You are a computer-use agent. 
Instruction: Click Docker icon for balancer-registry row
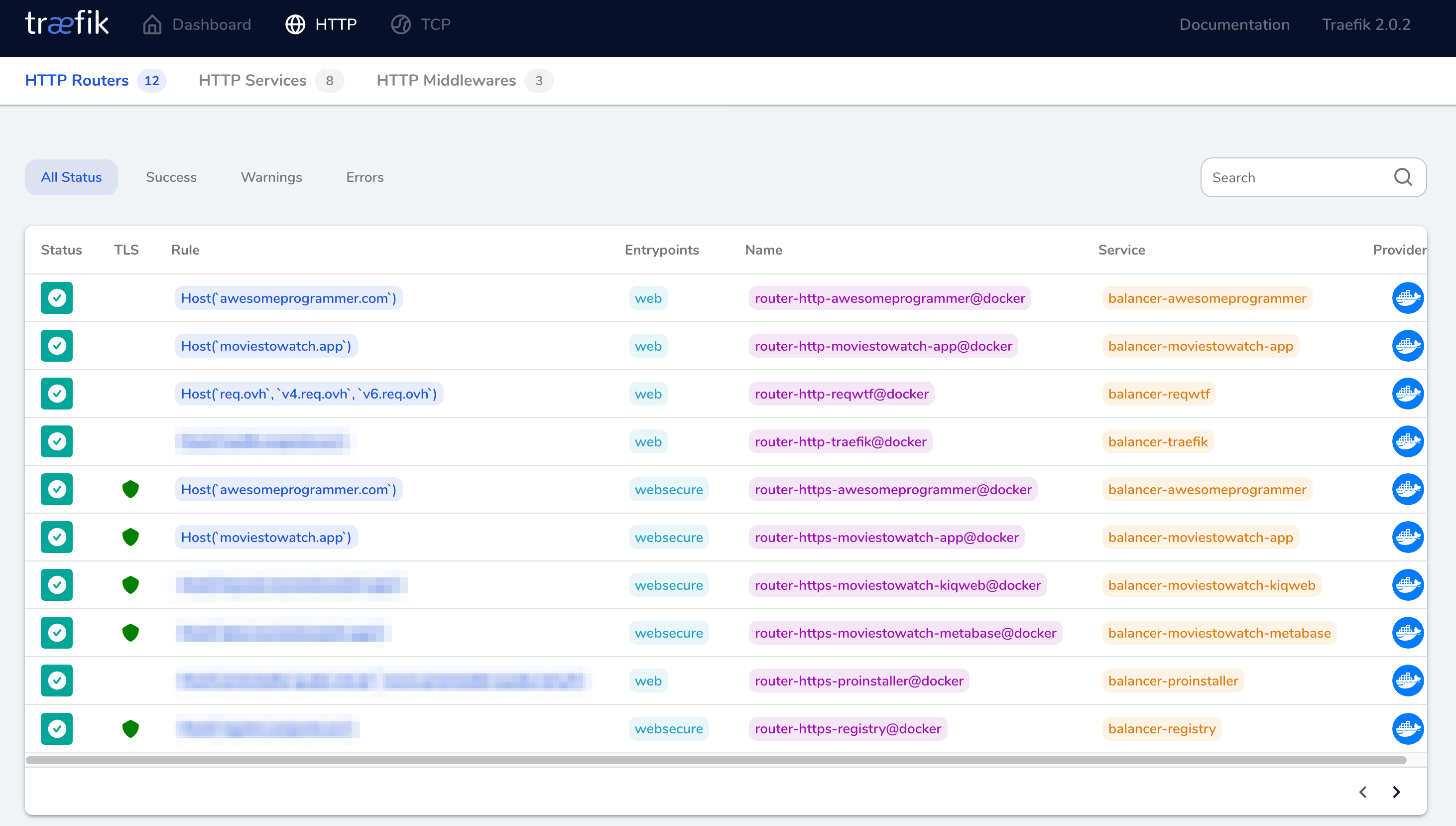click(x=1407, y=728)
